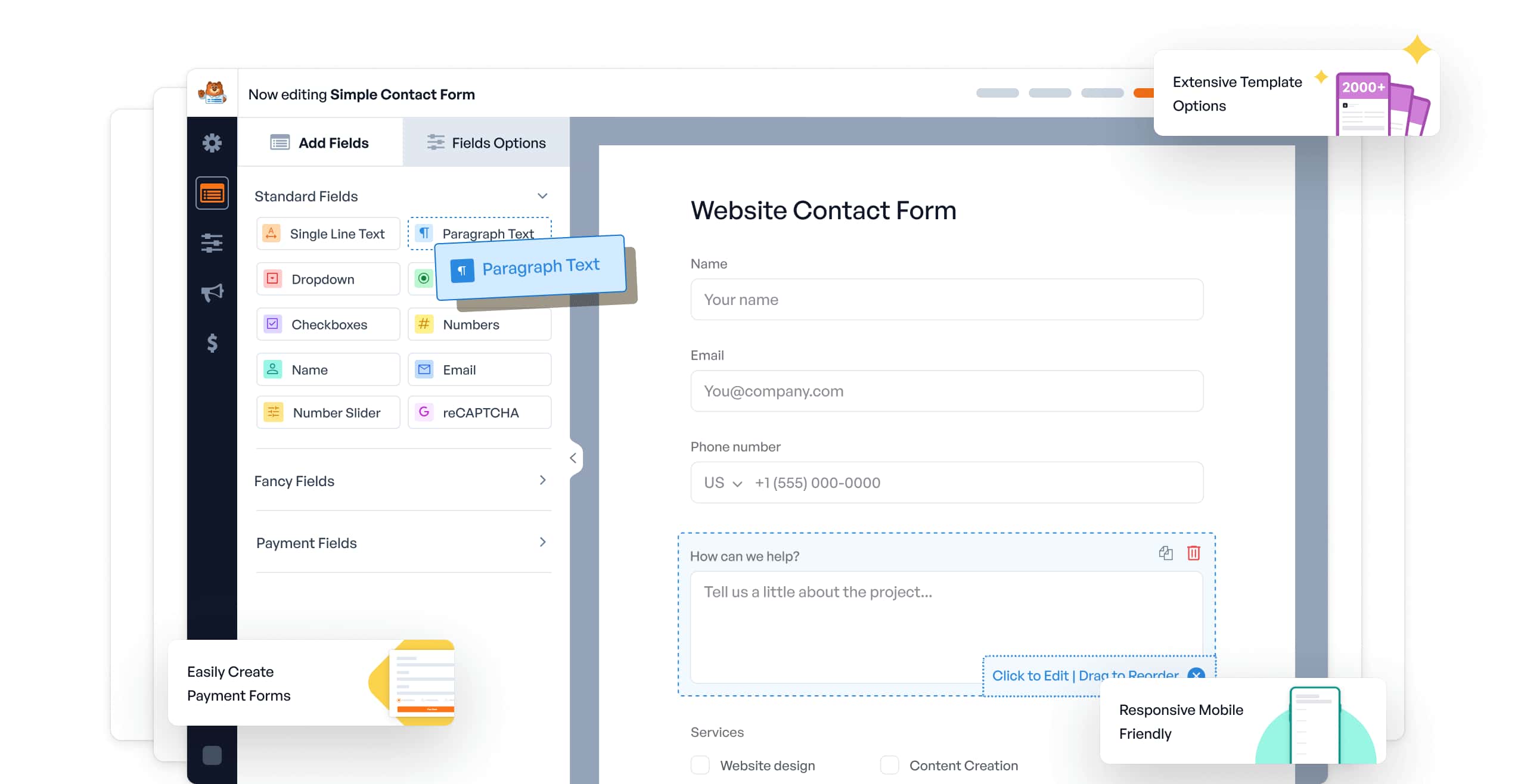
Task: Select the orange form fields sidebar icon
Action: tap(212, 194)
